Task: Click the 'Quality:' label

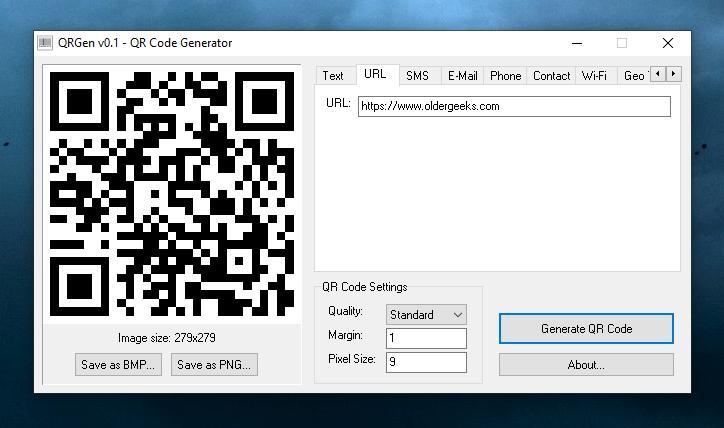Action: 345,311
